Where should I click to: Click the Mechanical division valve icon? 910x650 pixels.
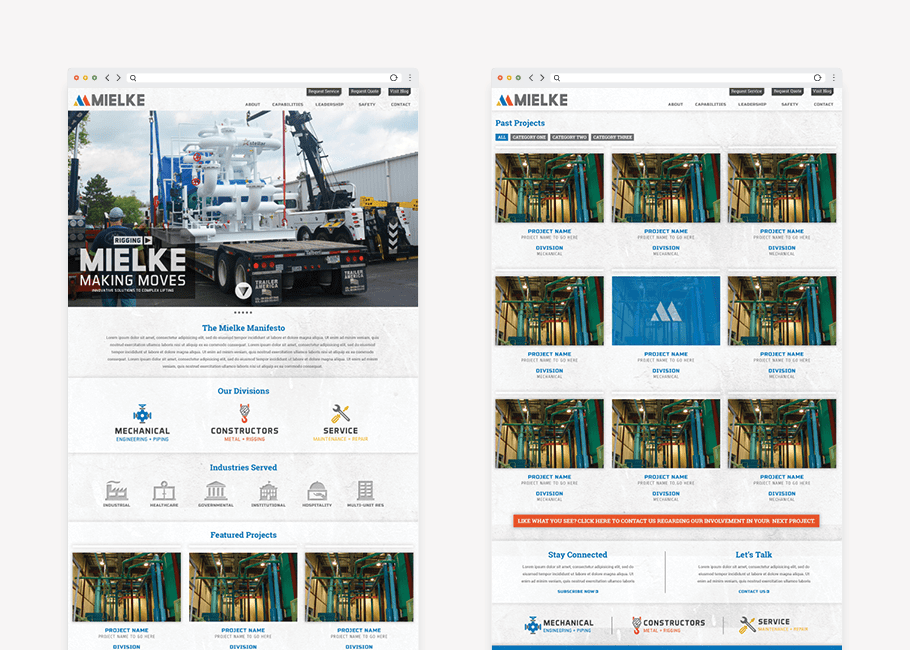coord(142,413)
